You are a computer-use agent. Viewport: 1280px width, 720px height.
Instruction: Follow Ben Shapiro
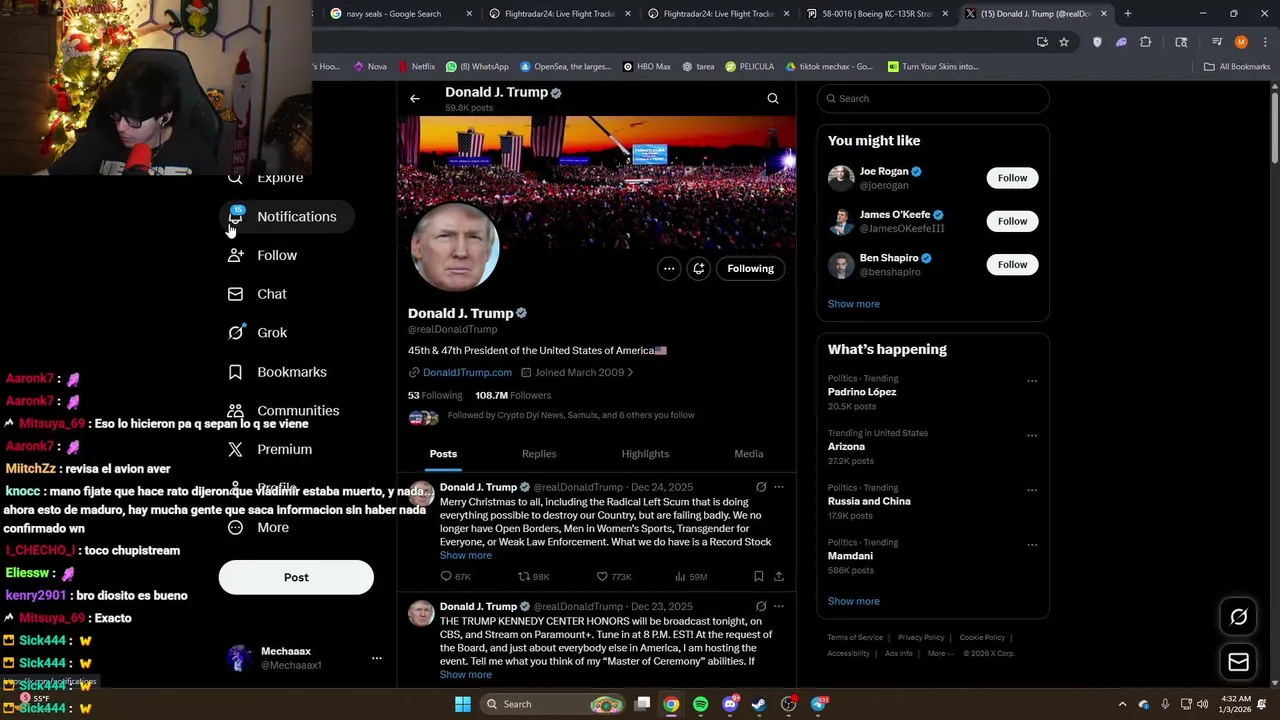coord(1012,264)
